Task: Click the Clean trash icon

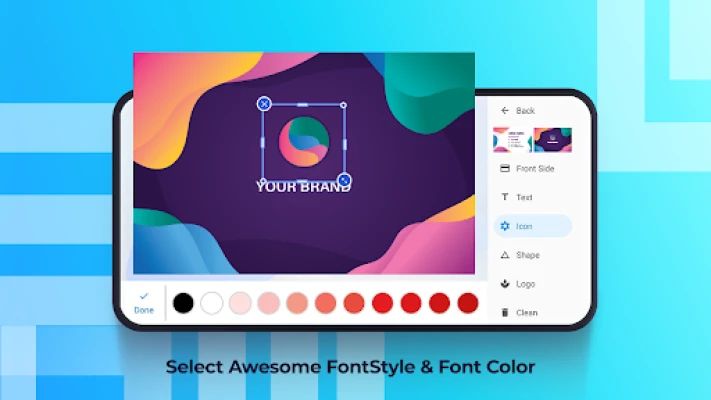Action: [x=505, y=312]
